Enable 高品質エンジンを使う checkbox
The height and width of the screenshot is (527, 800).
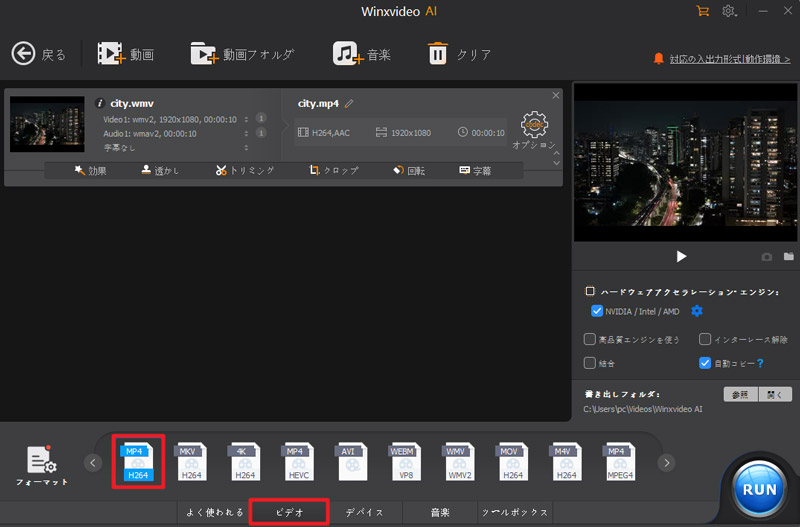589,339
